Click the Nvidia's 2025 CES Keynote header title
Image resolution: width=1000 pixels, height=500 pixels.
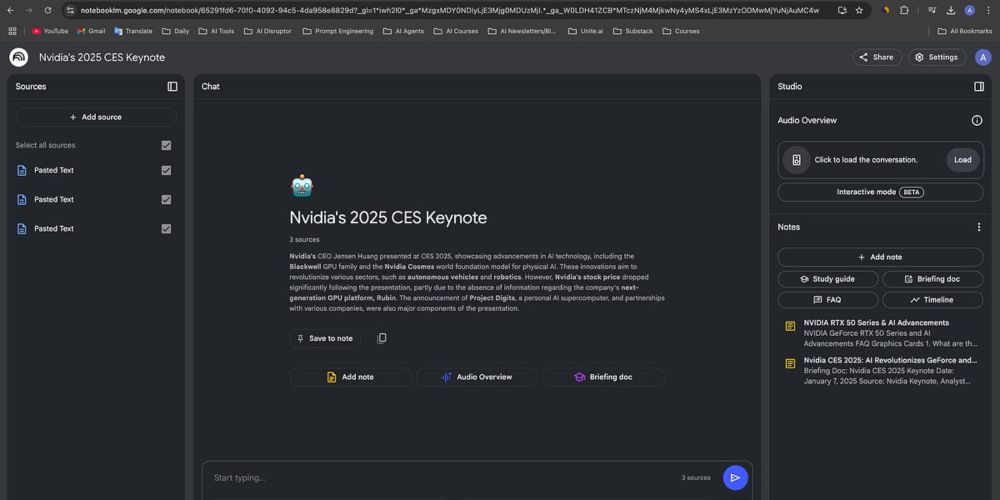(102, 57)
